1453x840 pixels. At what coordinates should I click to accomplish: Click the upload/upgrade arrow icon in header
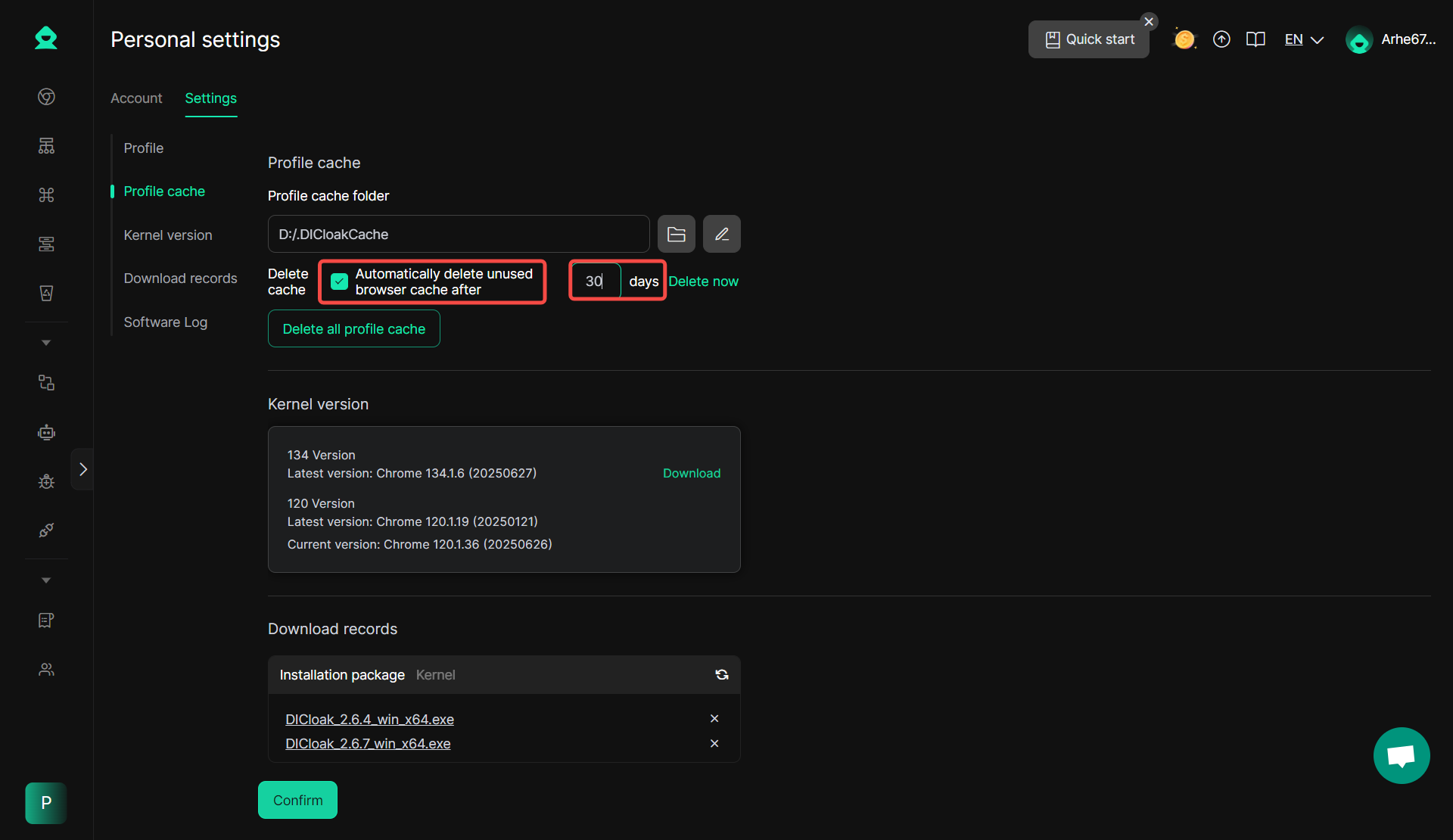tap(1221, 39)
